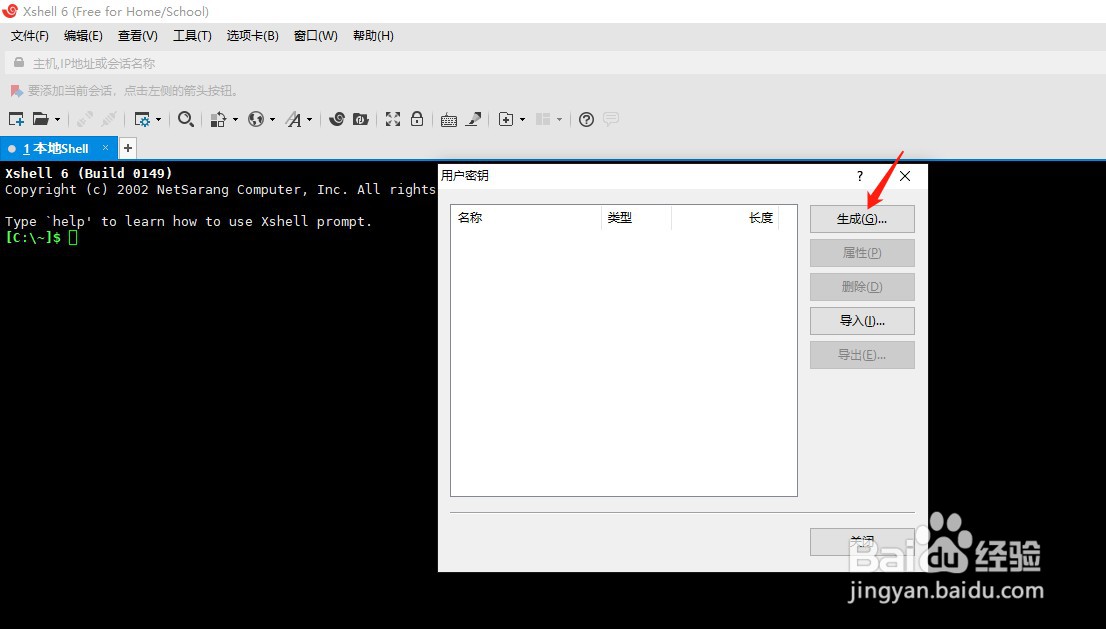The height and width of the screenshot is (629, 1106).
Task: Click the web browser globe icon
Action: tap(258, 119)
